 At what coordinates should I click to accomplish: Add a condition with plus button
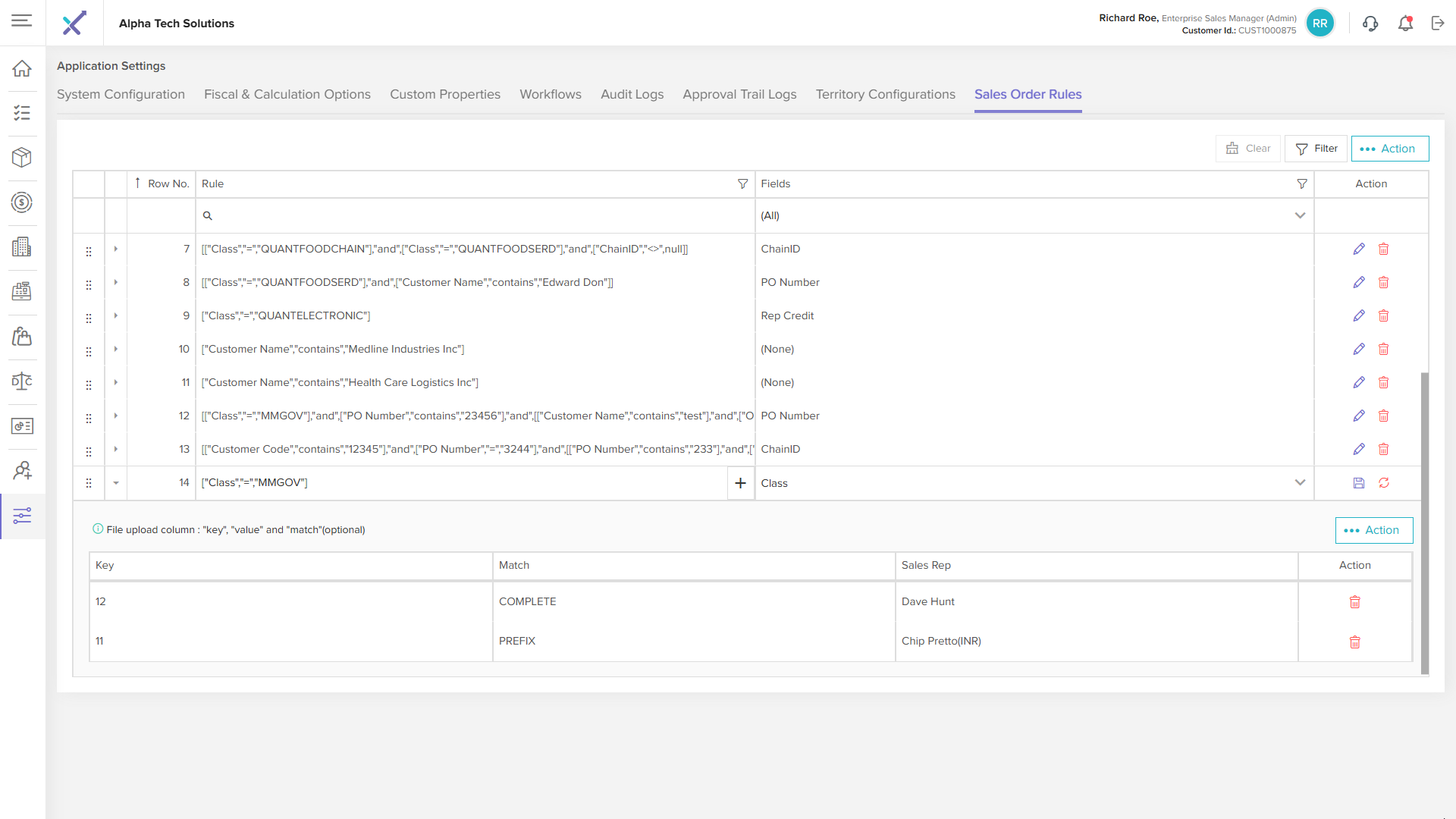tap(741, 483)
